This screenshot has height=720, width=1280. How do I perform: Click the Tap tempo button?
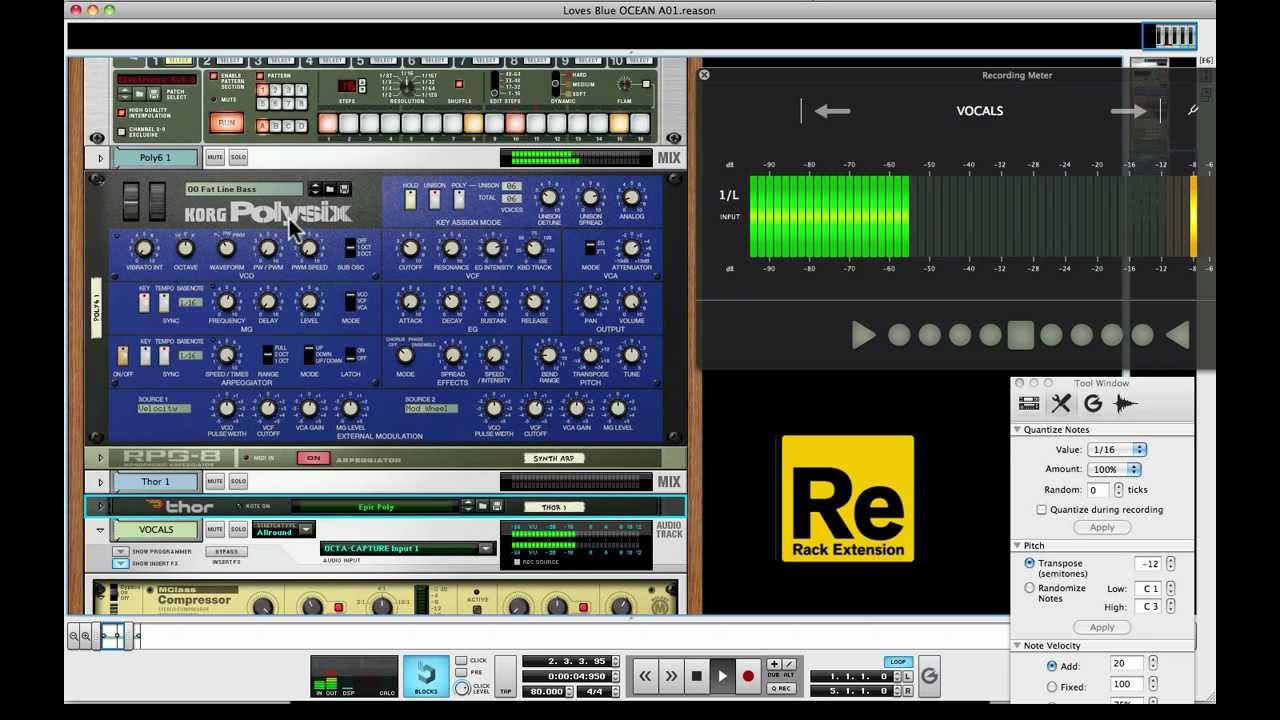pos(506,677)
